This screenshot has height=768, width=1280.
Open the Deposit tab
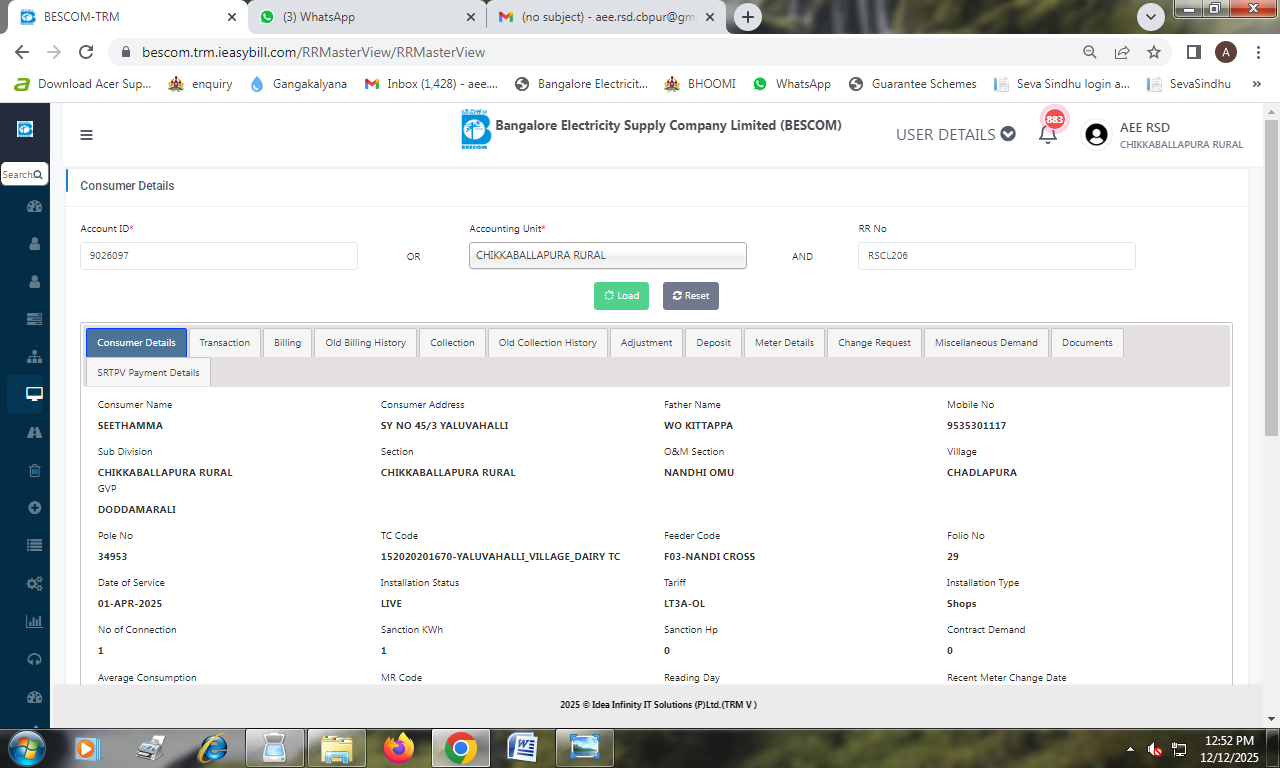tap(714, 343)
